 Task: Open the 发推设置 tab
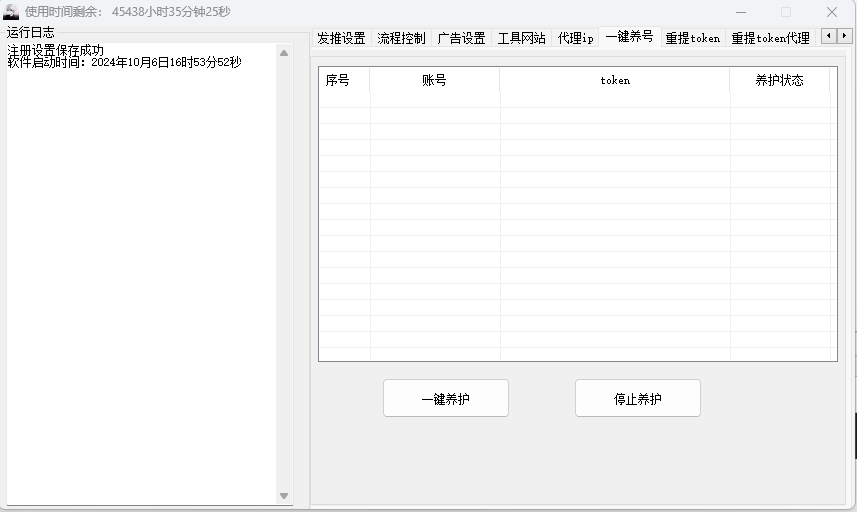[x=341, y=38]
